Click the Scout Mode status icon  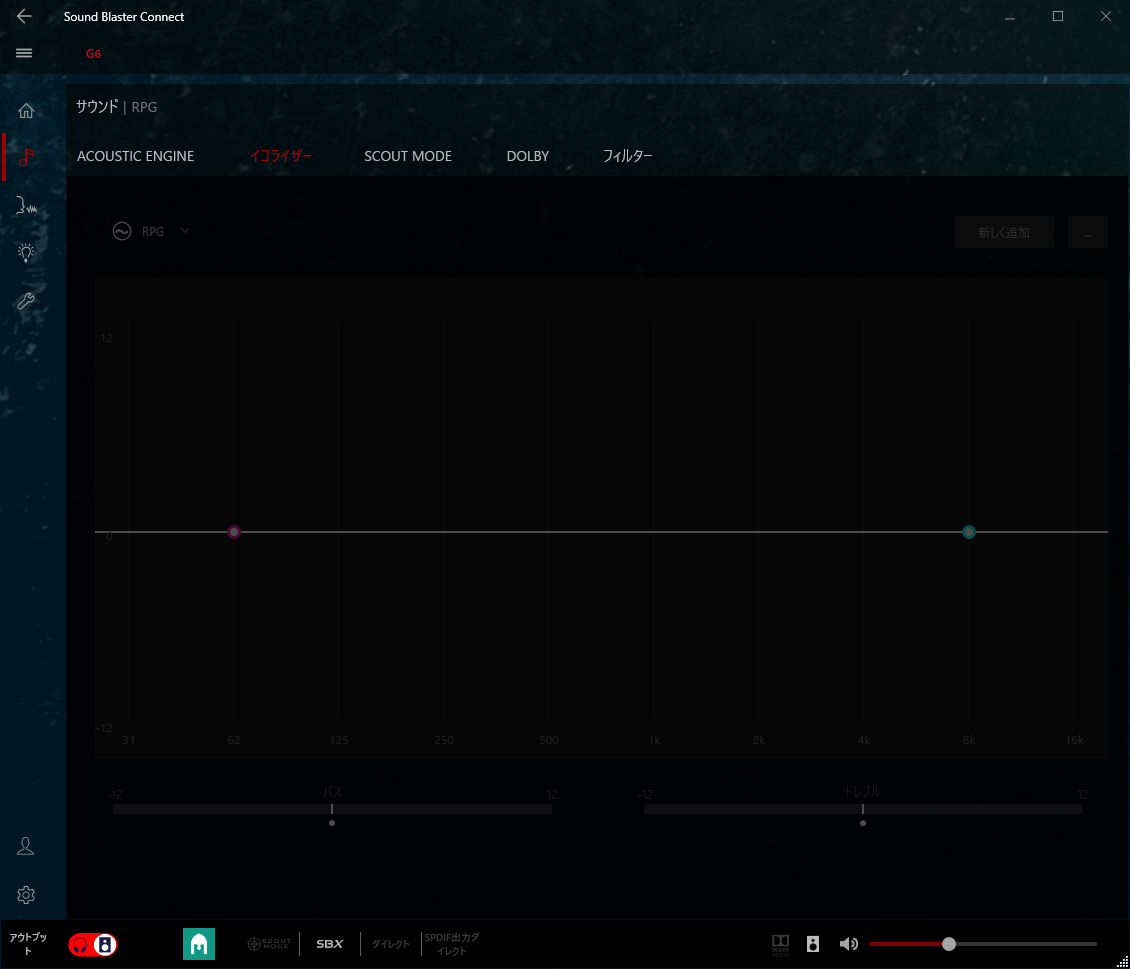(269, 944)
